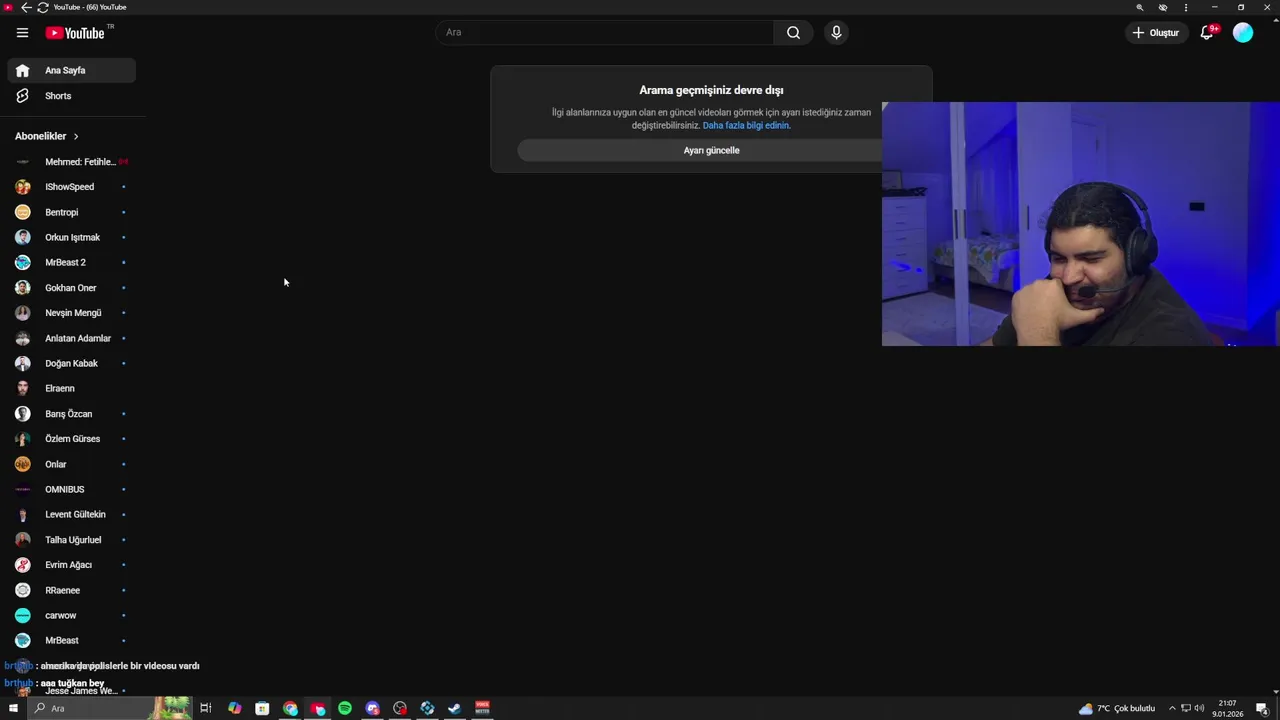
Task: Open Windows Start menu
Action: [13, 708]
